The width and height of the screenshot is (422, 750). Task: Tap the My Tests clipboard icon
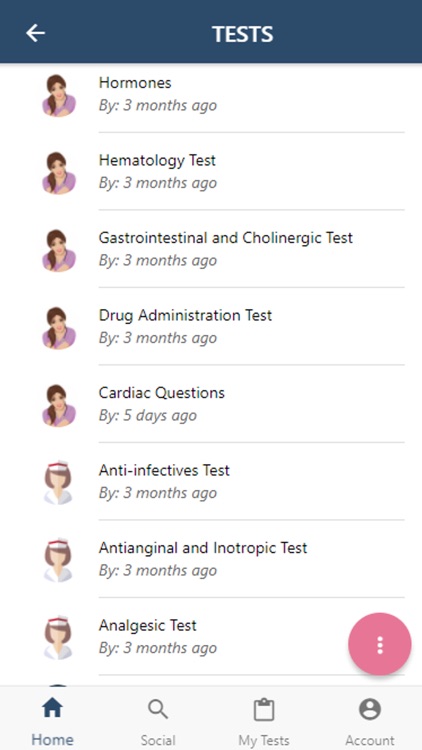264,709
